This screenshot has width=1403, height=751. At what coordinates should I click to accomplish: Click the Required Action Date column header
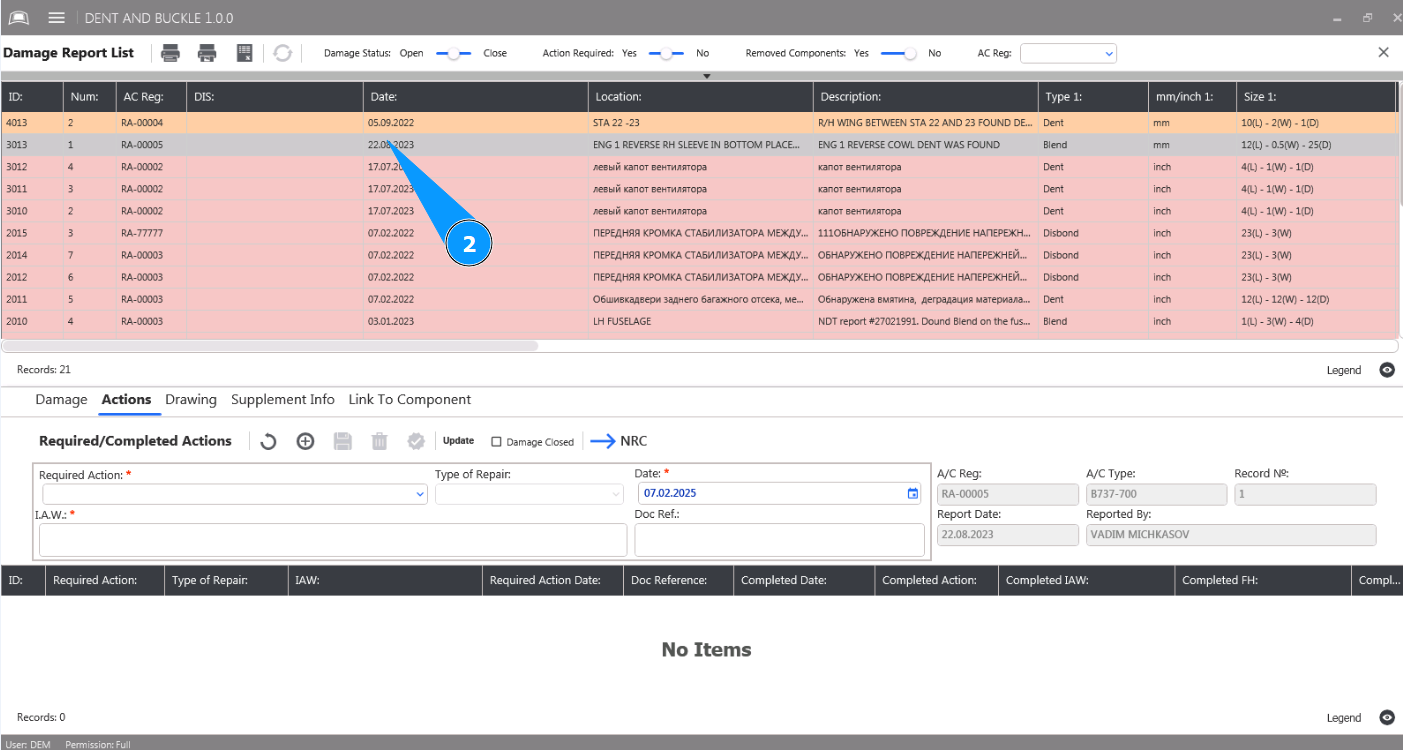click(553, 580)
